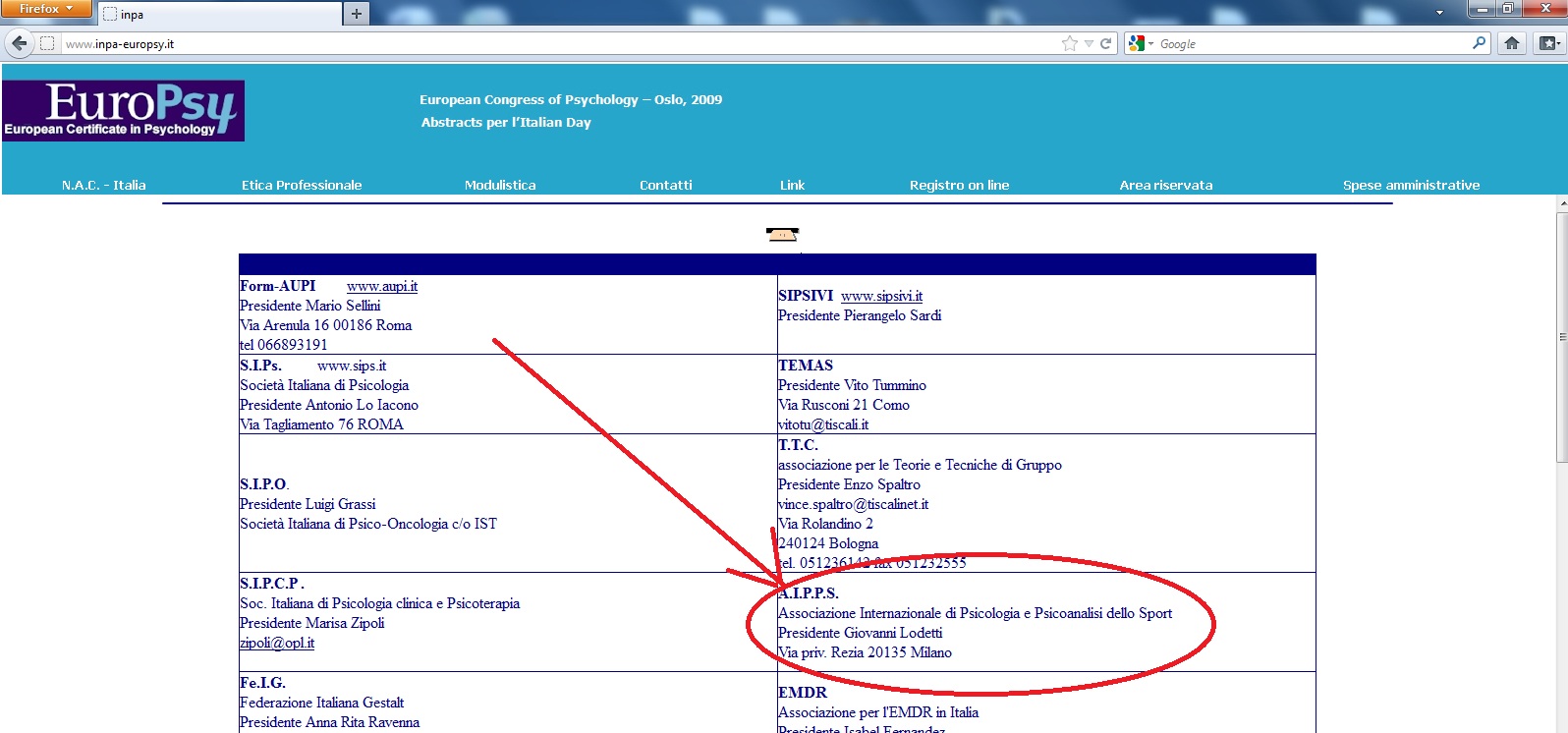Open the Link menu item
Screen dimensions: 1568x733
pos(792,185)
